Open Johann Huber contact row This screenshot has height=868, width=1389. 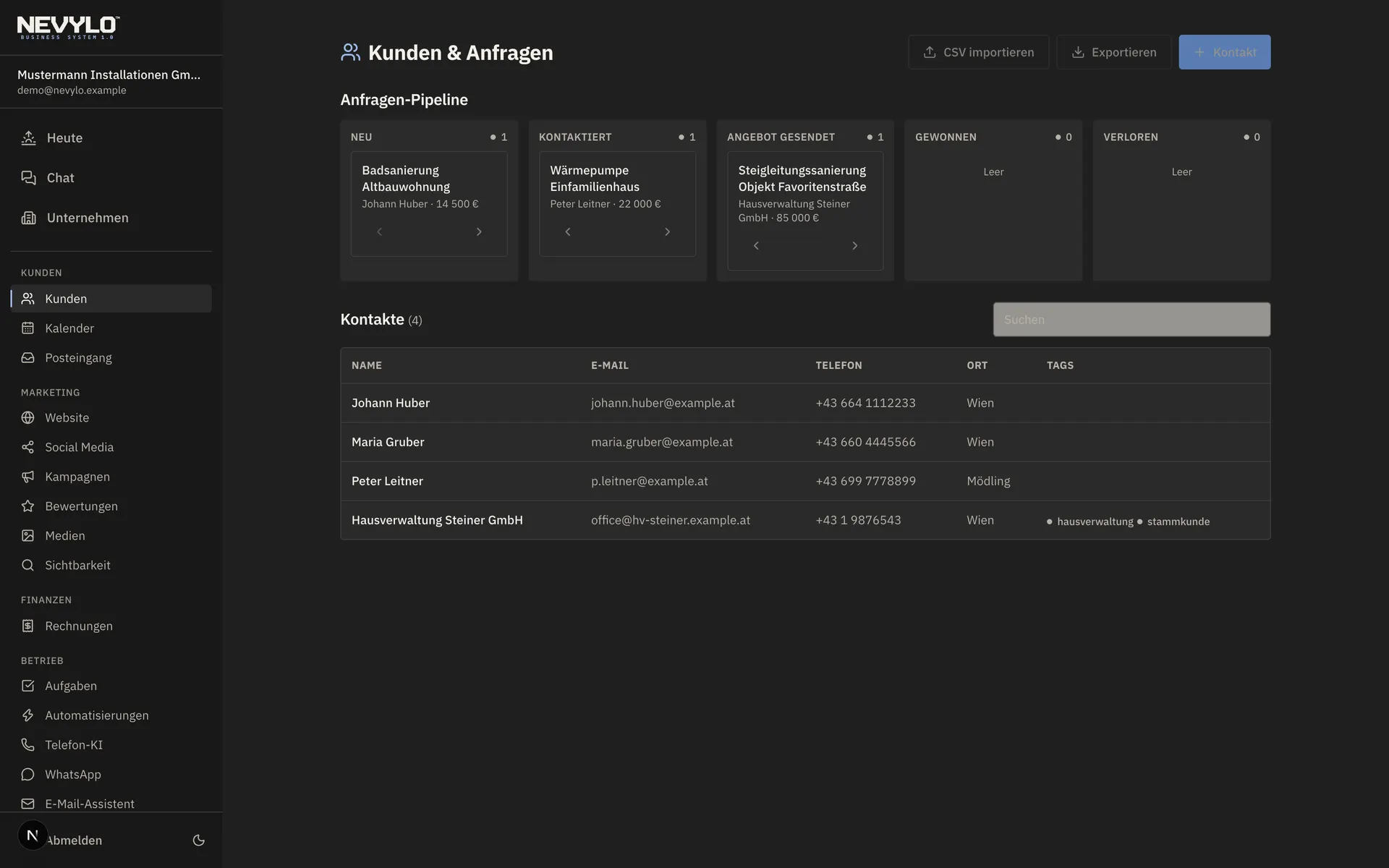coord(805,403)
